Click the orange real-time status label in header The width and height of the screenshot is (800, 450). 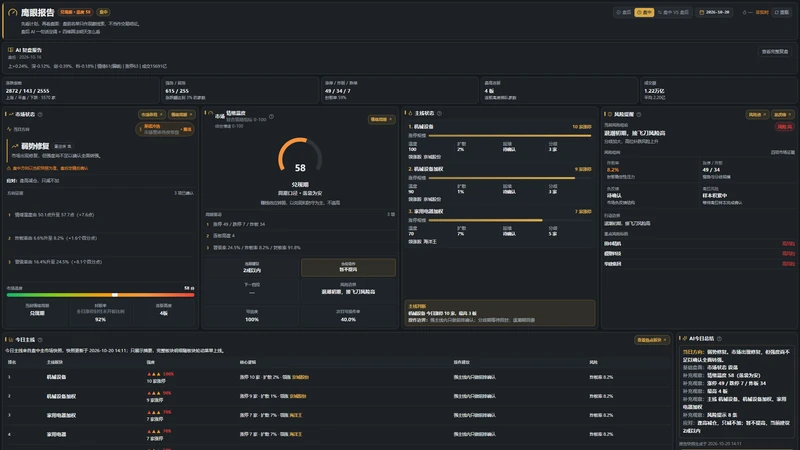tap(762, 12)
